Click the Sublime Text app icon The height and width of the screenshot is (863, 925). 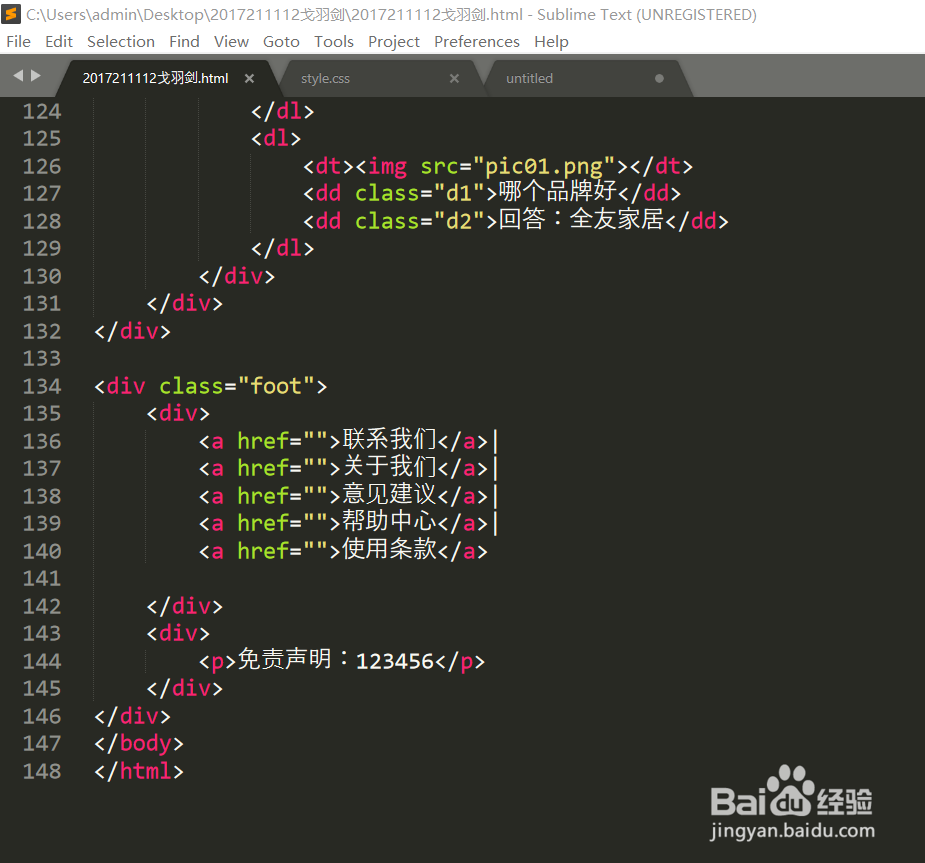[11, 14]
